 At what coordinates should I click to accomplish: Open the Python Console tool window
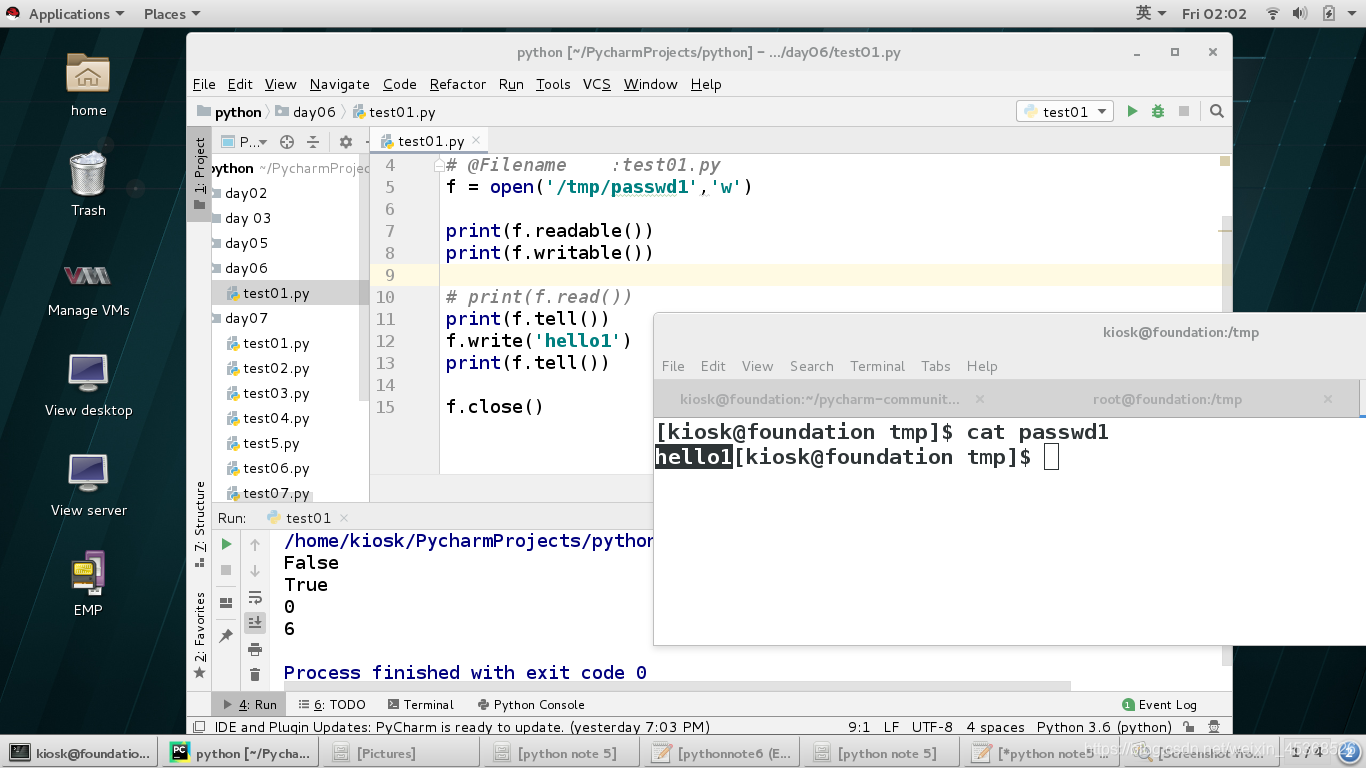(x=531, y=705)
